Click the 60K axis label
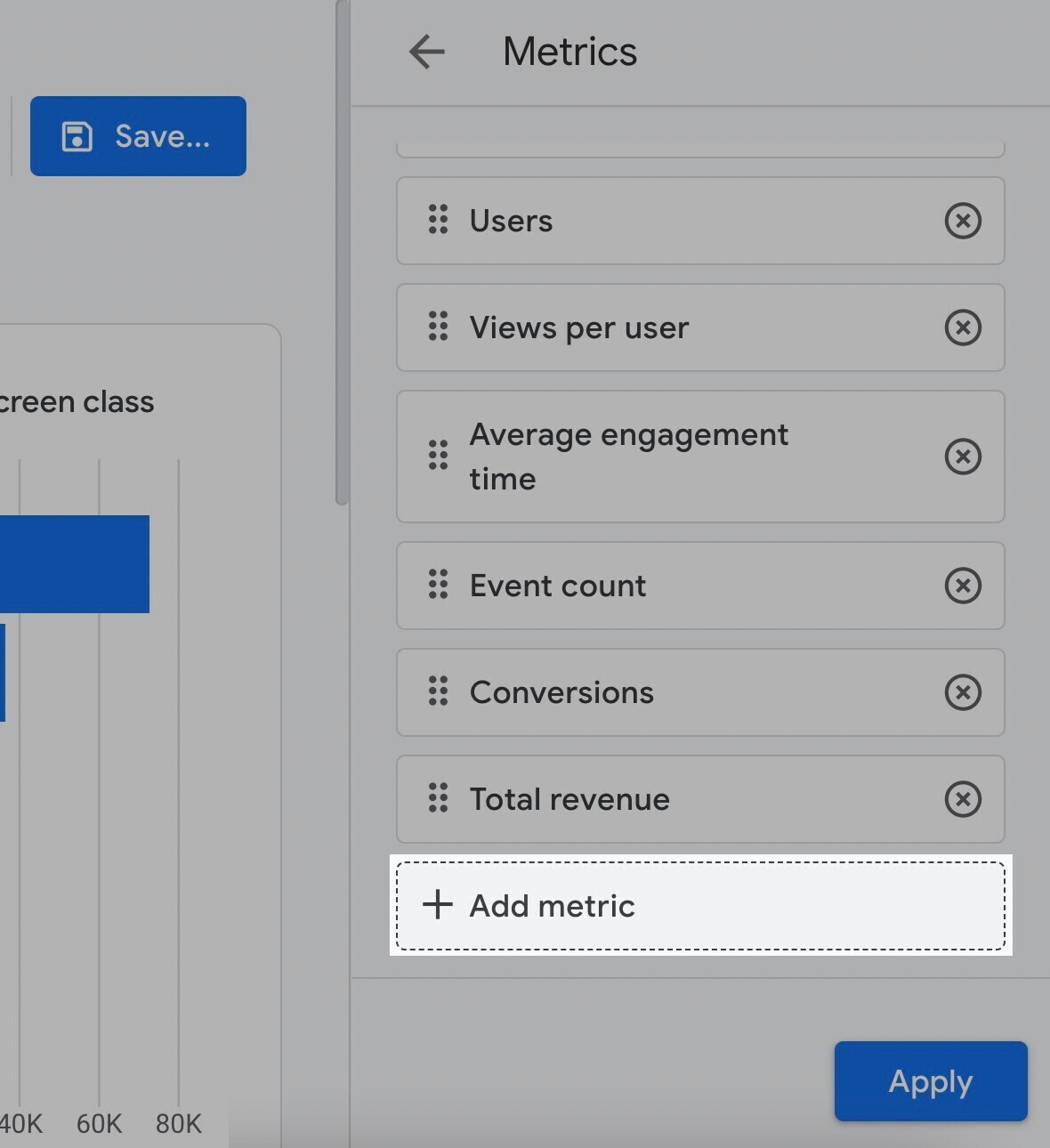This screenshot has width=1050, height=1148. (x=99, y=1124)
